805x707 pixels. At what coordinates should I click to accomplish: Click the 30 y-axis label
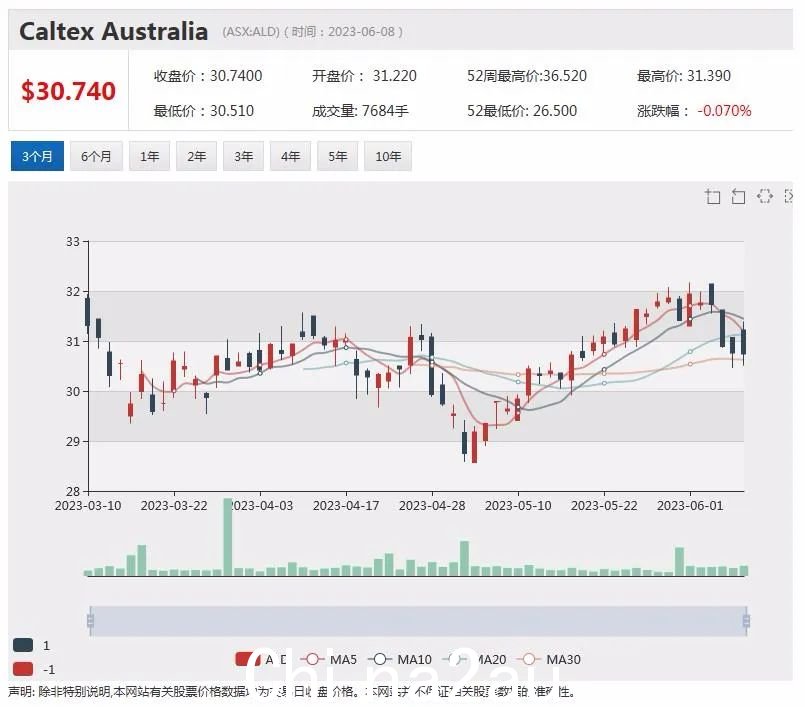click(73, 392)
